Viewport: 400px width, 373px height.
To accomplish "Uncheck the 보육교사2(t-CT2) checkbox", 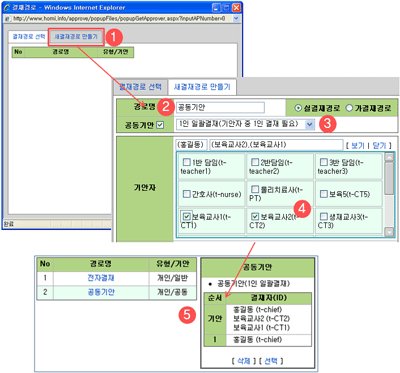I will (255, 217).
